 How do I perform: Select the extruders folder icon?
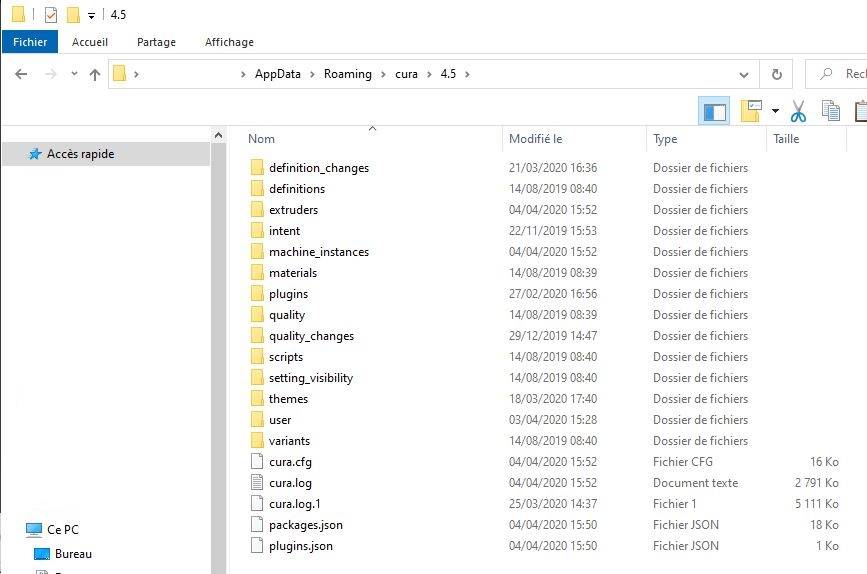[x=257, y=210]
